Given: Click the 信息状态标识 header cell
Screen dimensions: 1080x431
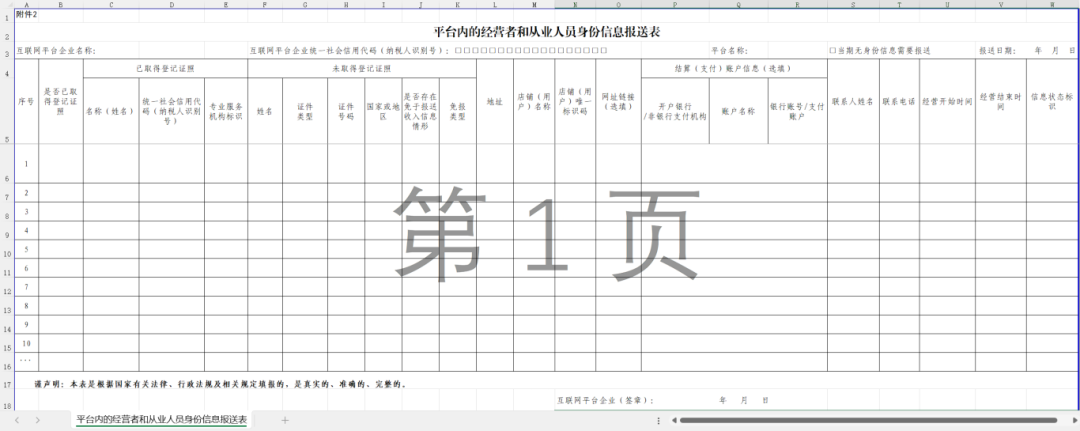Looking at the screenshot, I should [x=1052, y=101].
